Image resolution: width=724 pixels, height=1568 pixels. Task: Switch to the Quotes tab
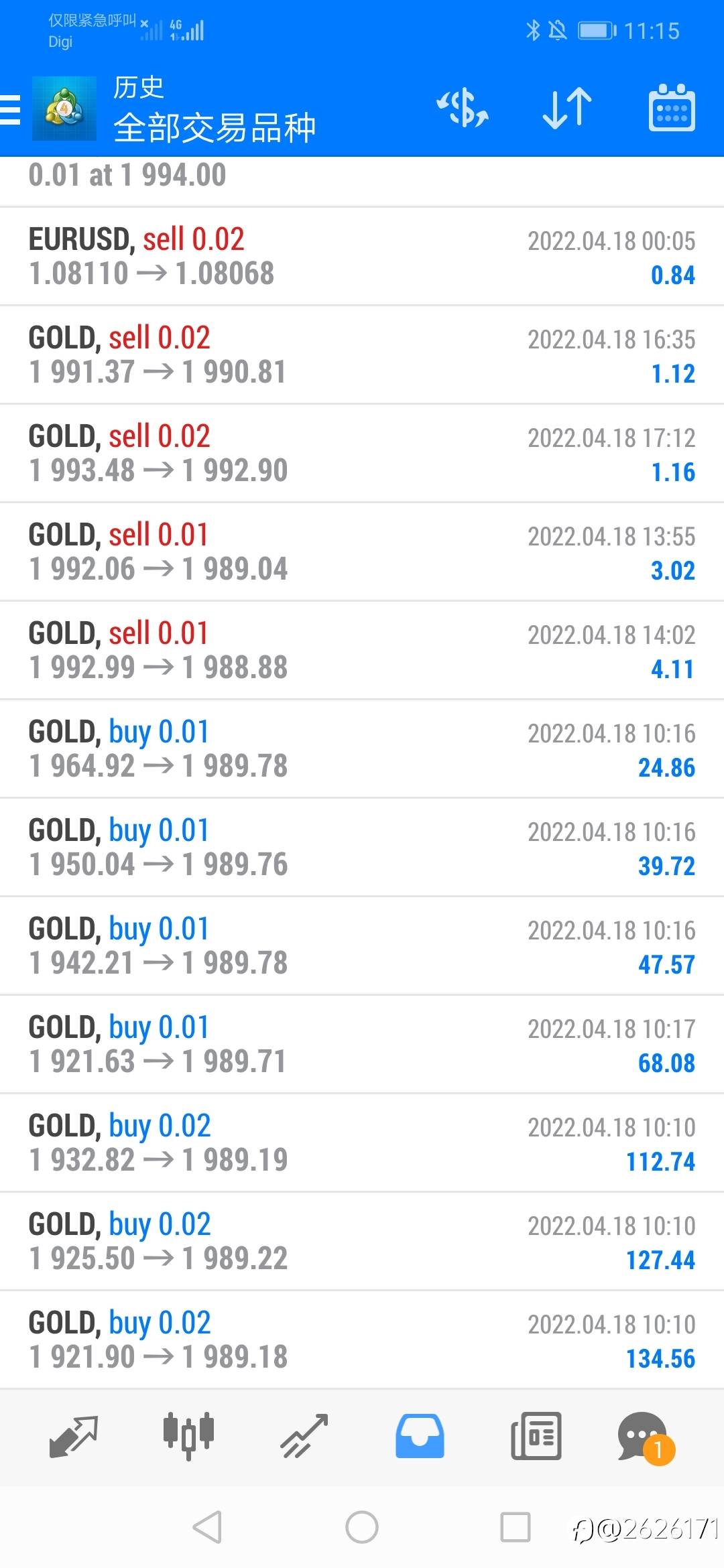(74, 1436)
